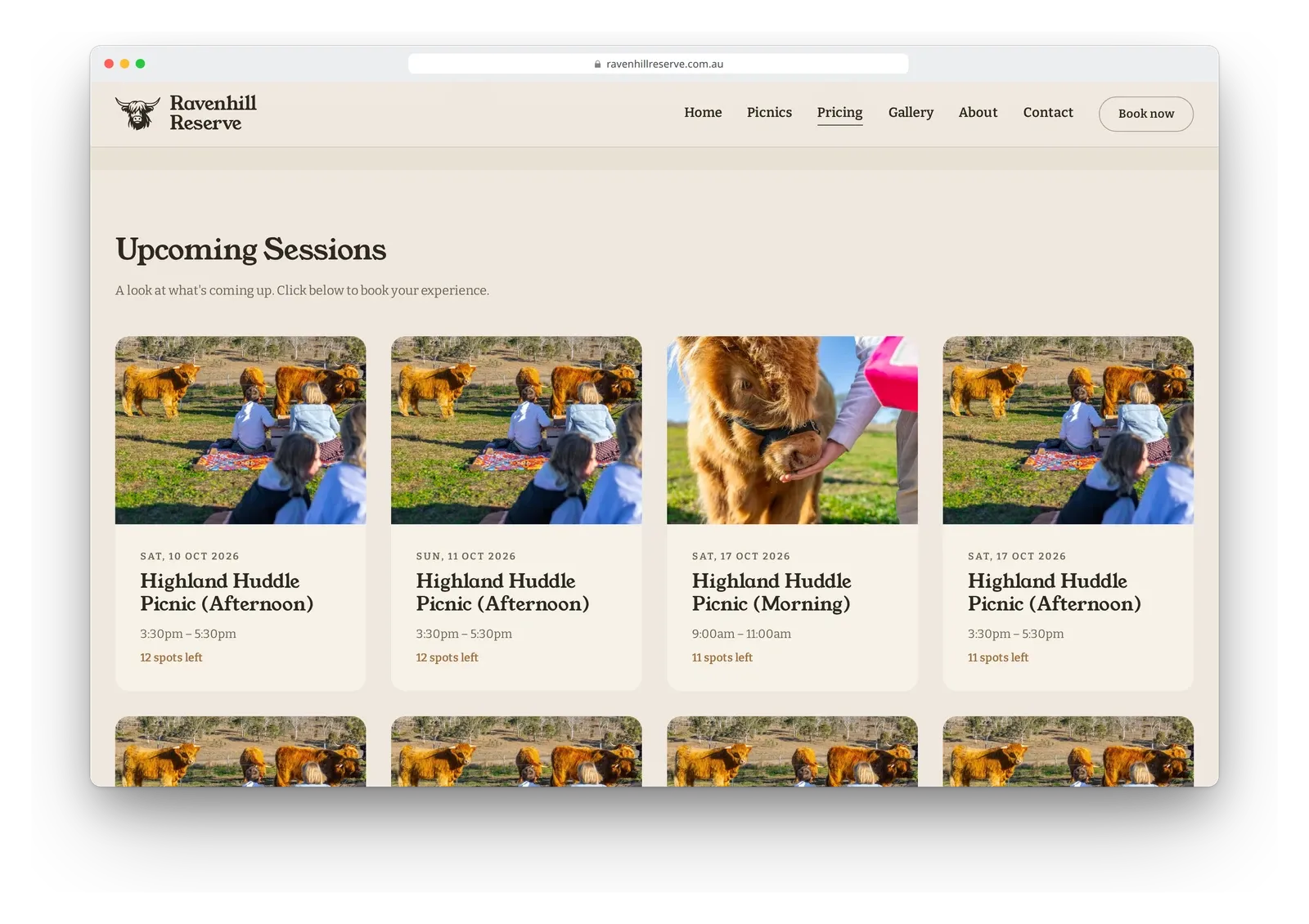Open the Sat 17 Oct Afternoon picnic title

[1054, 592]
